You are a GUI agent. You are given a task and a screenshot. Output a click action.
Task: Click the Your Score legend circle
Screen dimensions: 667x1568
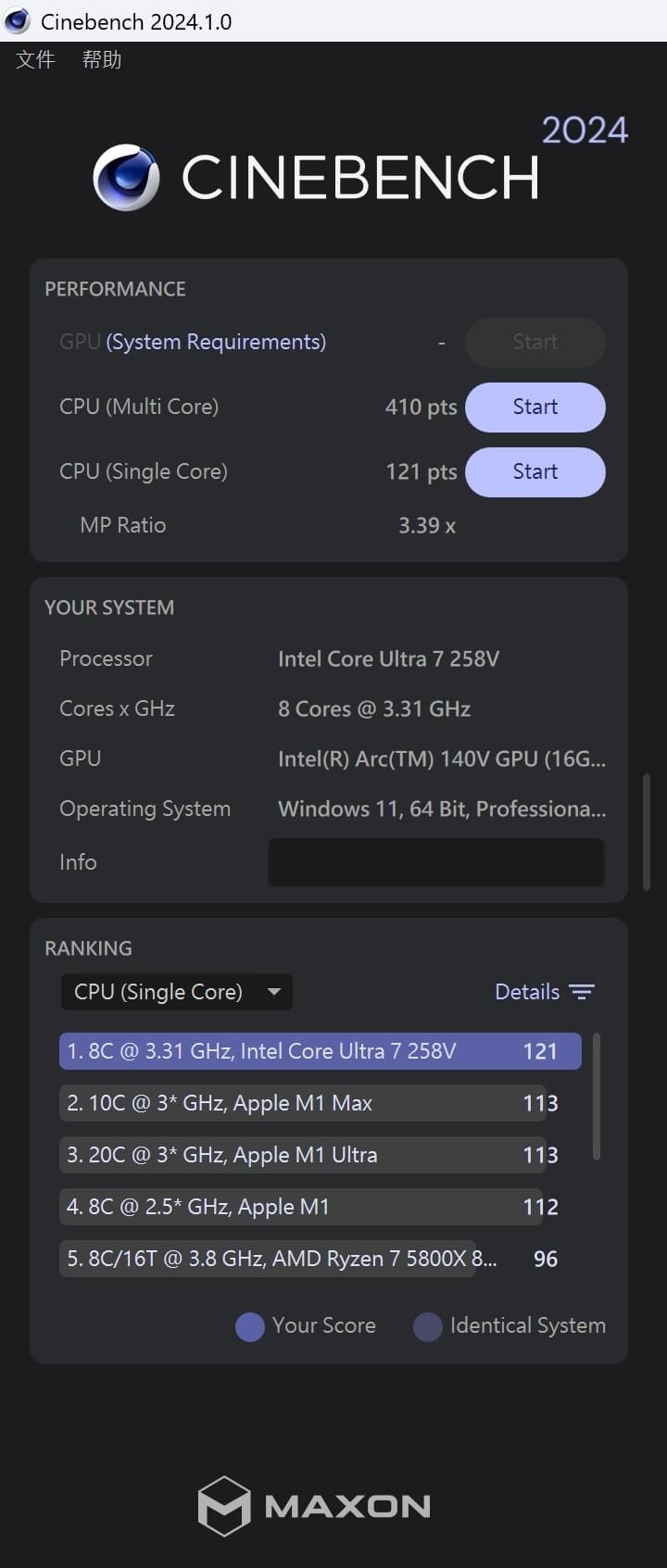[x=250, y=1326]
